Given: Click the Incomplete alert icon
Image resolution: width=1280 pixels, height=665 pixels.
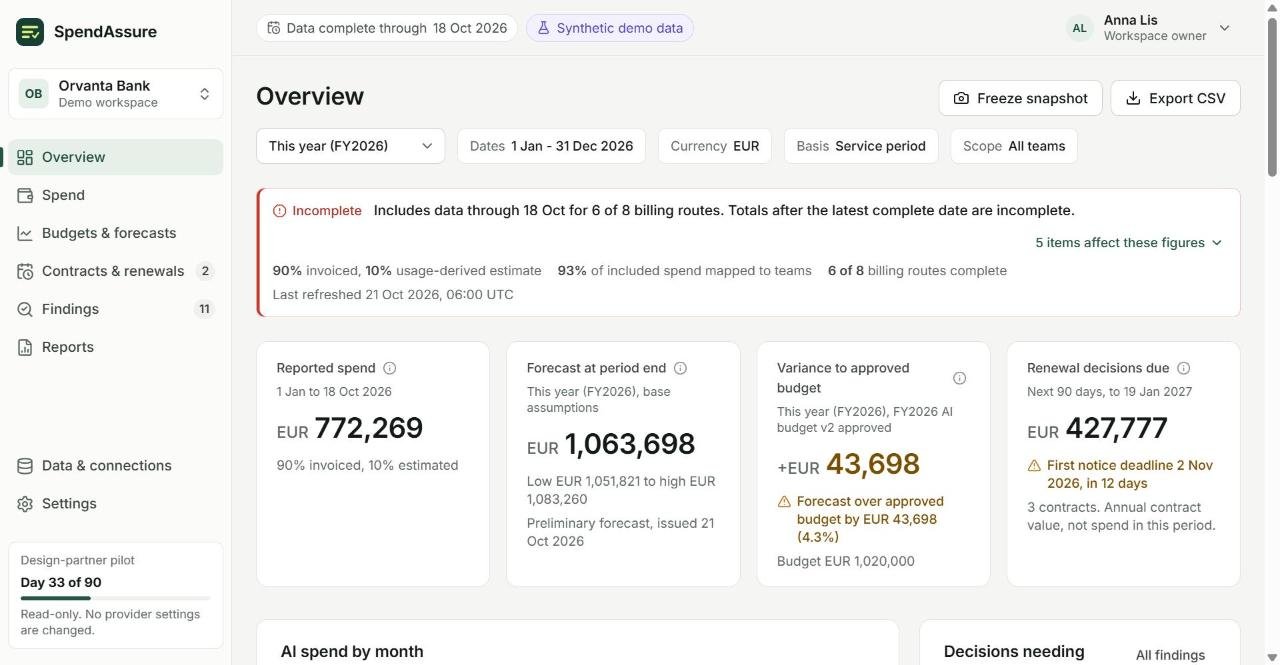Looking at the screenshot, I should [280, 211].
